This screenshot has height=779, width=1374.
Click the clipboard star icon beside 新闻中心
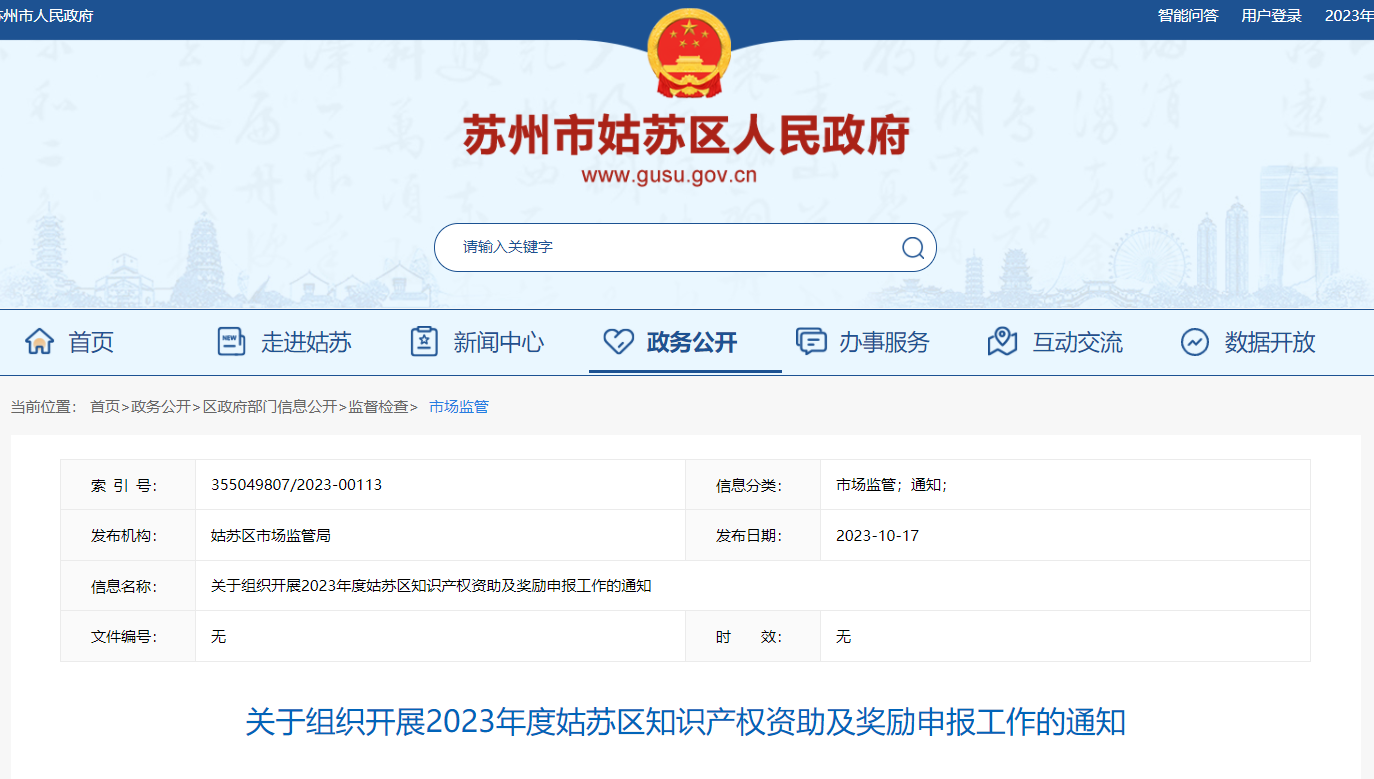click(x=424, y=342)
